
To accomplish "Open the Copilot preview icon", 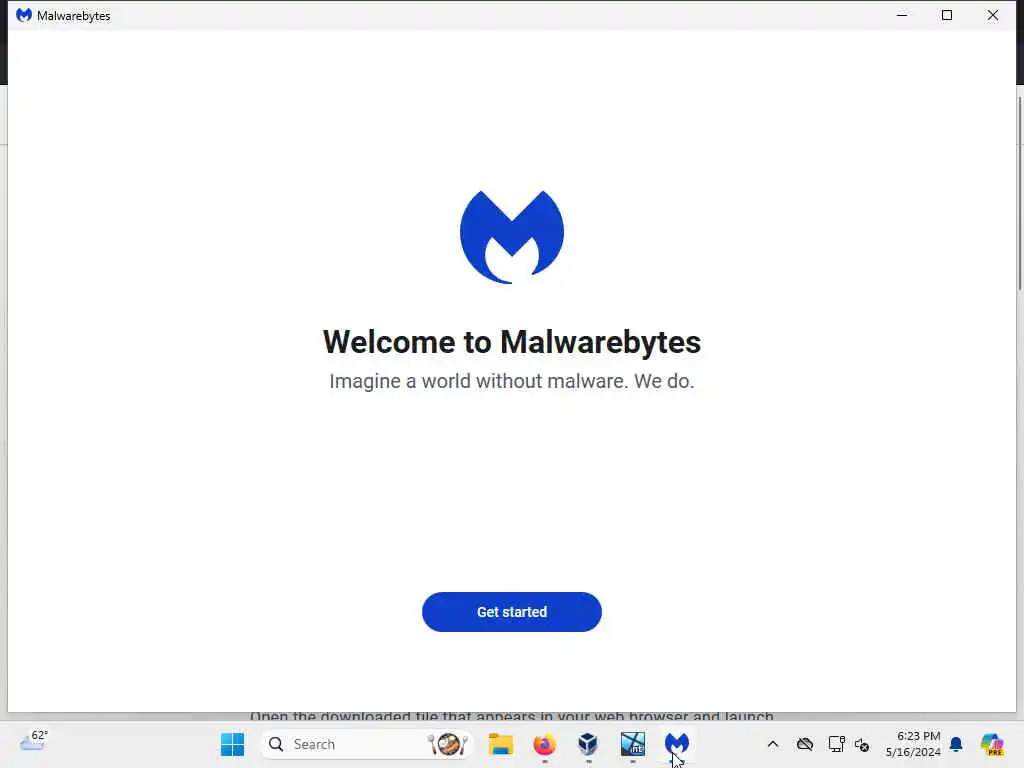I will click(992, 744).
